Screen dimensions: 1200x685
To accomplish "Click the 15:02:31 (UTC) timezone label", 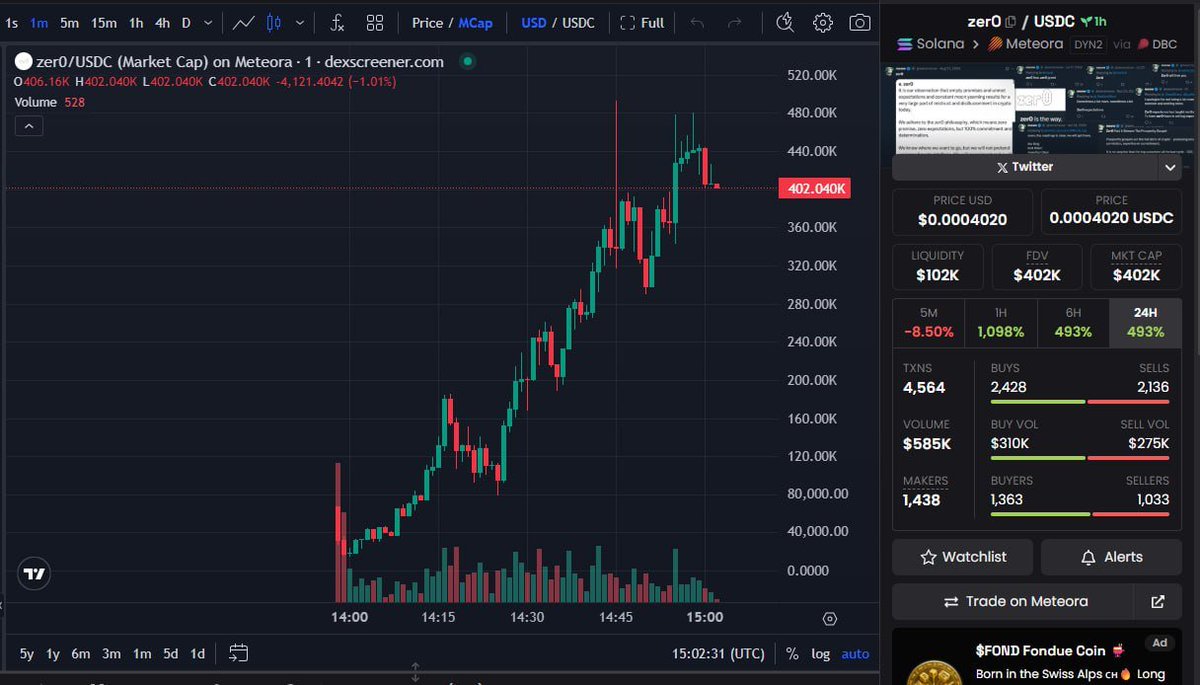I will tap(719, 654).
